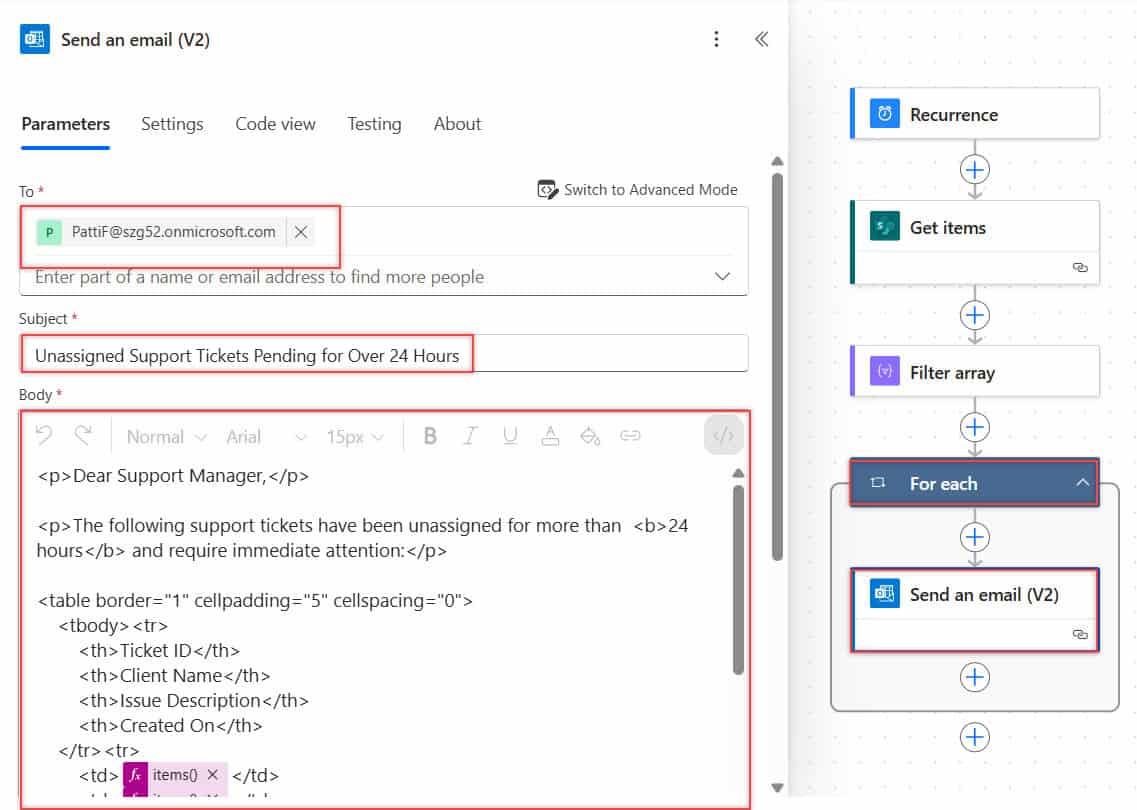1137x810 pixels.
Task: Remove PattiF from the To recipients
Action: tap(301, 231)
